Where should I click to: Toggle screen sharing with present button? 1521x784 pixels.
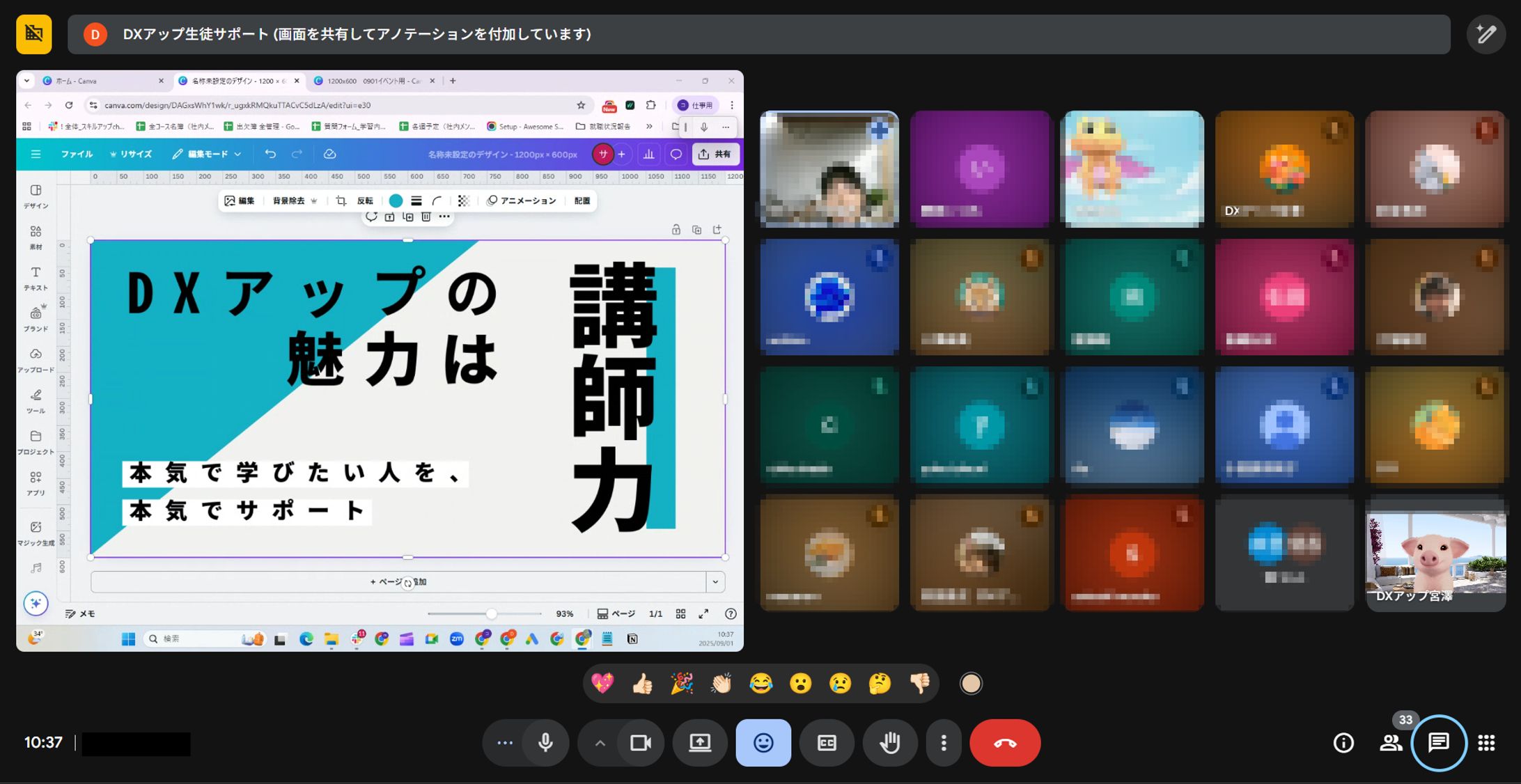point(700,743)
